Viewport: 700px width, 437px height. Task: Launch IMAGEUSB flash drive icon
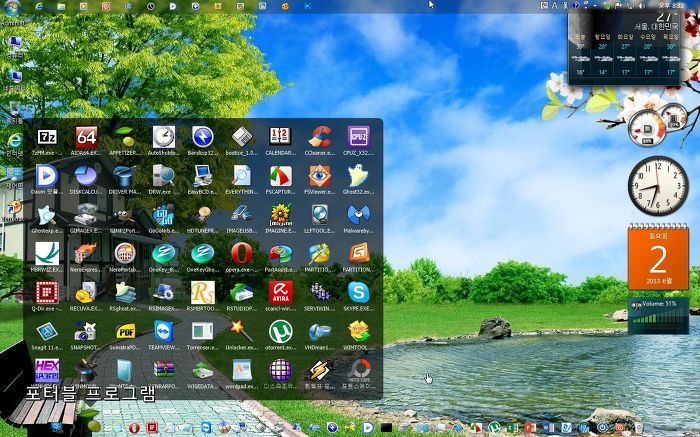point(242,215)
